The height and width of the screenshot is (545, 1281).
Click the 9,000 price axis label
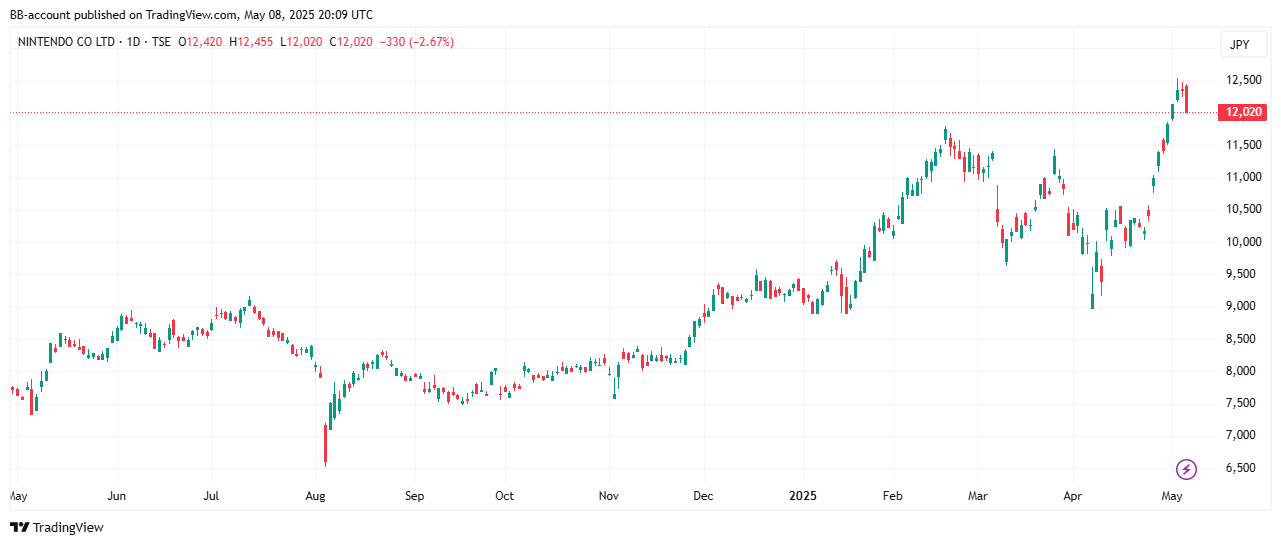[x=1243, y=306]
